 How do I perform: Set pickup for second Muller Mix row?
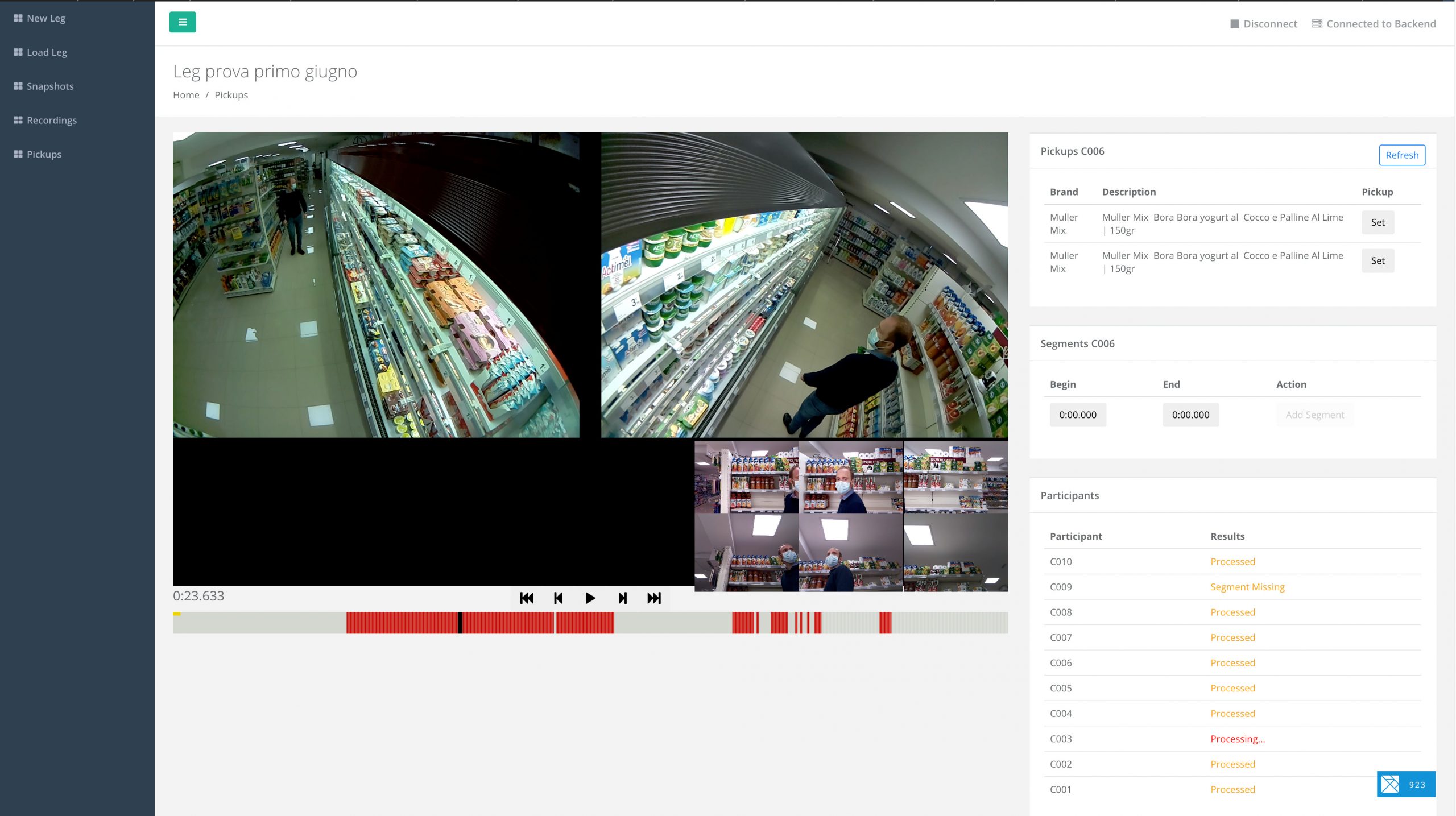coord(1378,261)
